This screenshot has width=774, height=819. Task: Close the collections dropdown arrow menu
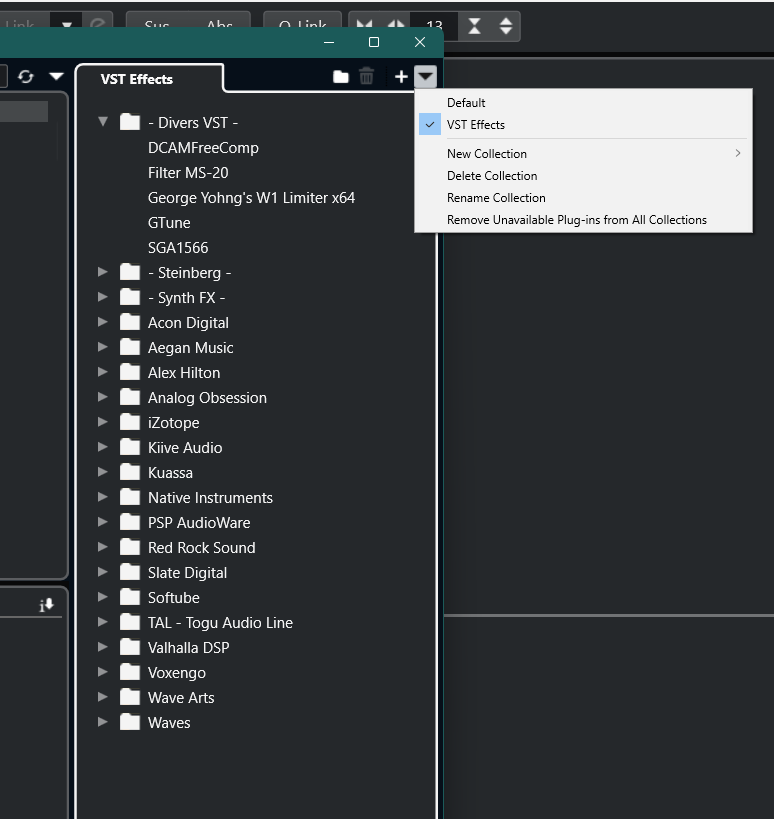[426, 77]
